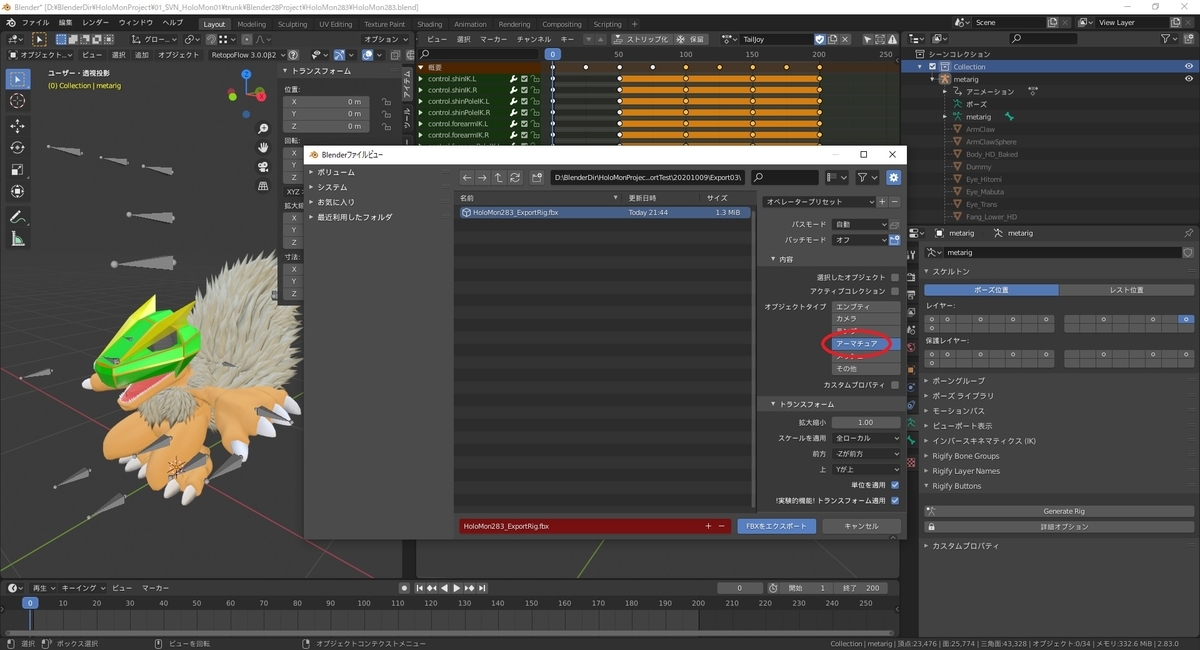Enable the active collection checkbox

[x=895, y=291]
